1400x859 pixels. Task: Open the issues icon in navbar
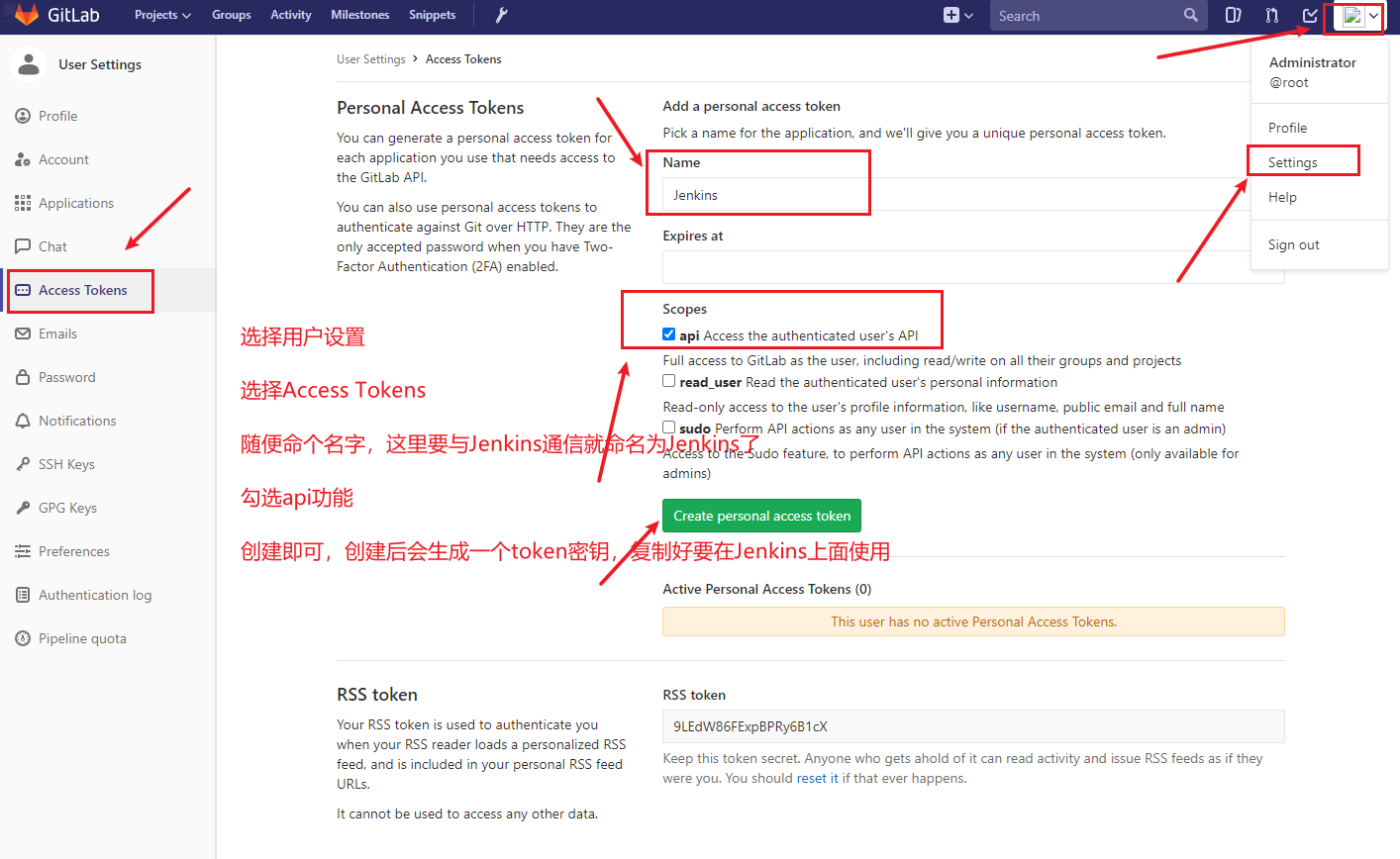[x=1233, y=15]
